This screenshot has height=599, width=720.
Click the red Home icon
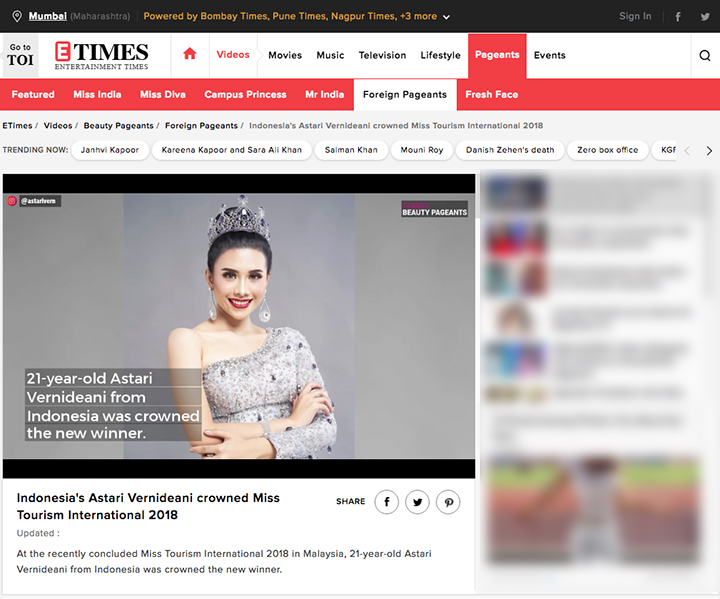[190, 55]
